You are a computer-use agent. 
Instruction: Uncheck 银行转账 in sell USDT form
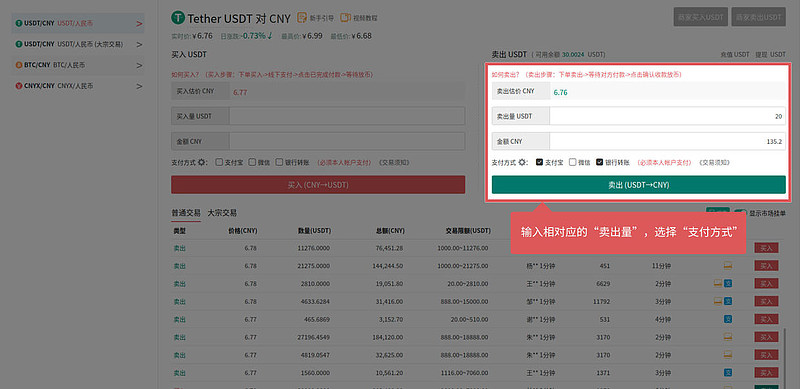coord(599,162)
